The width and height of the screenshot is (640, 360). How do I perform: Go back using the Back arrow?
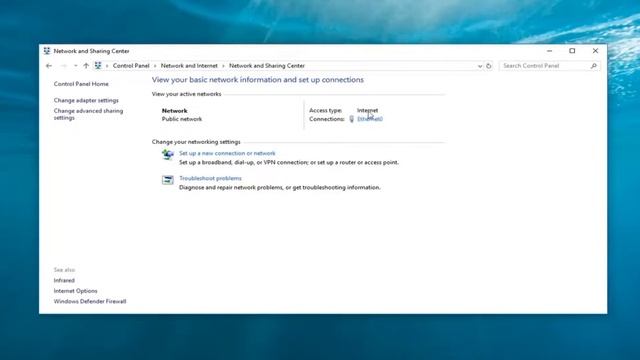[x=49, y=66]
